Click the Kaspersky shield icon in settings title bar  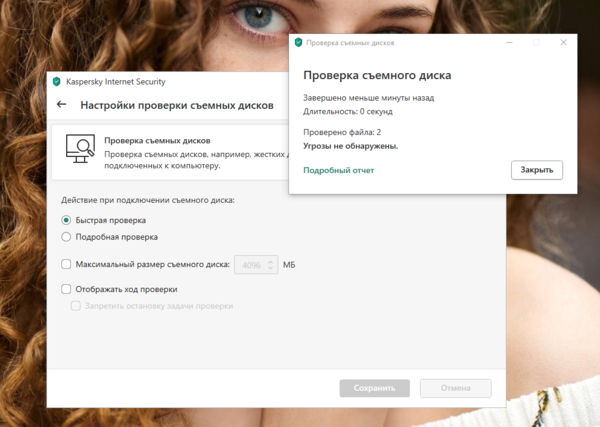point(57,81)
